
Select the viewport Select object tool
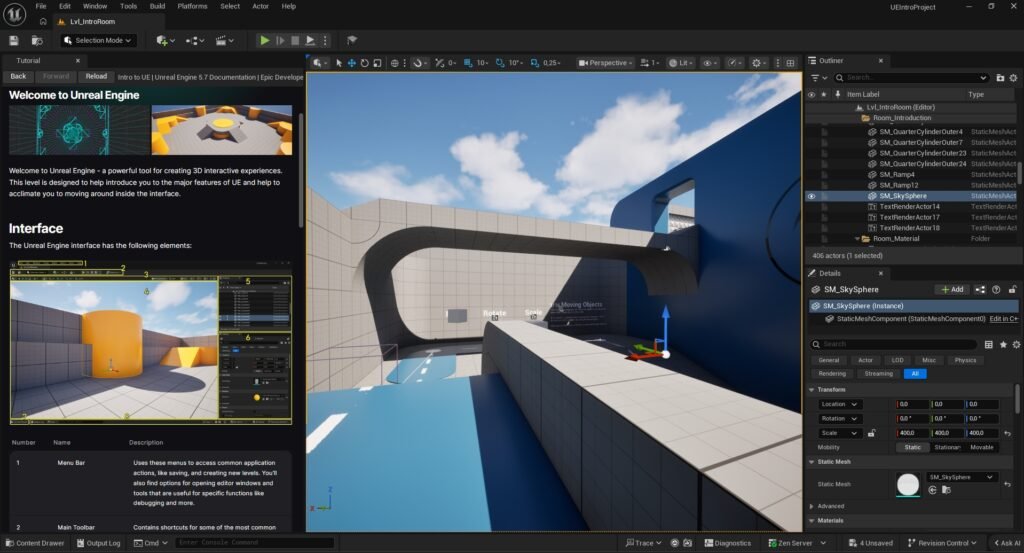(338, 63)
